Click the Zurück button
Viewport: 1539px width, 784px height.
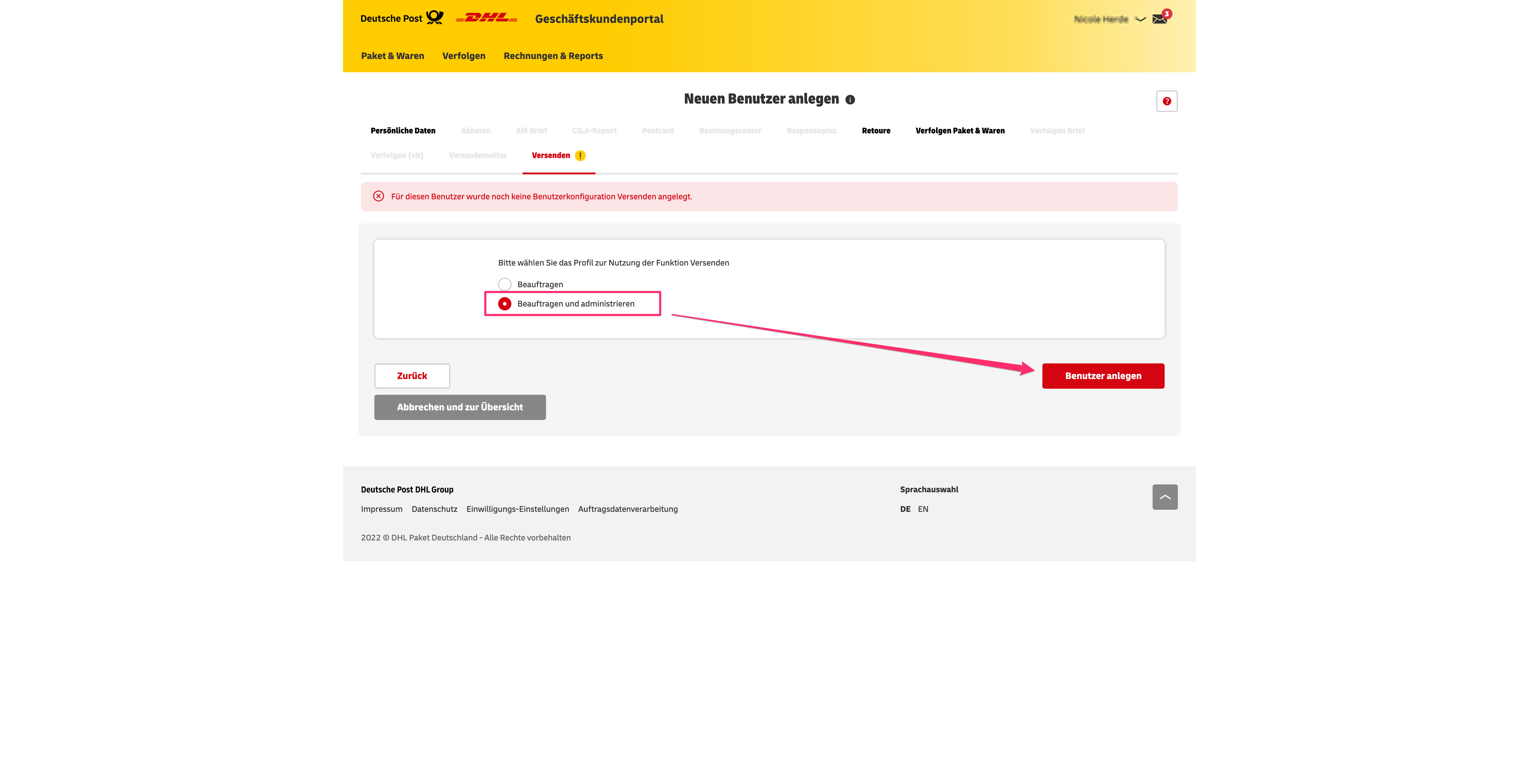coord(412,376)
